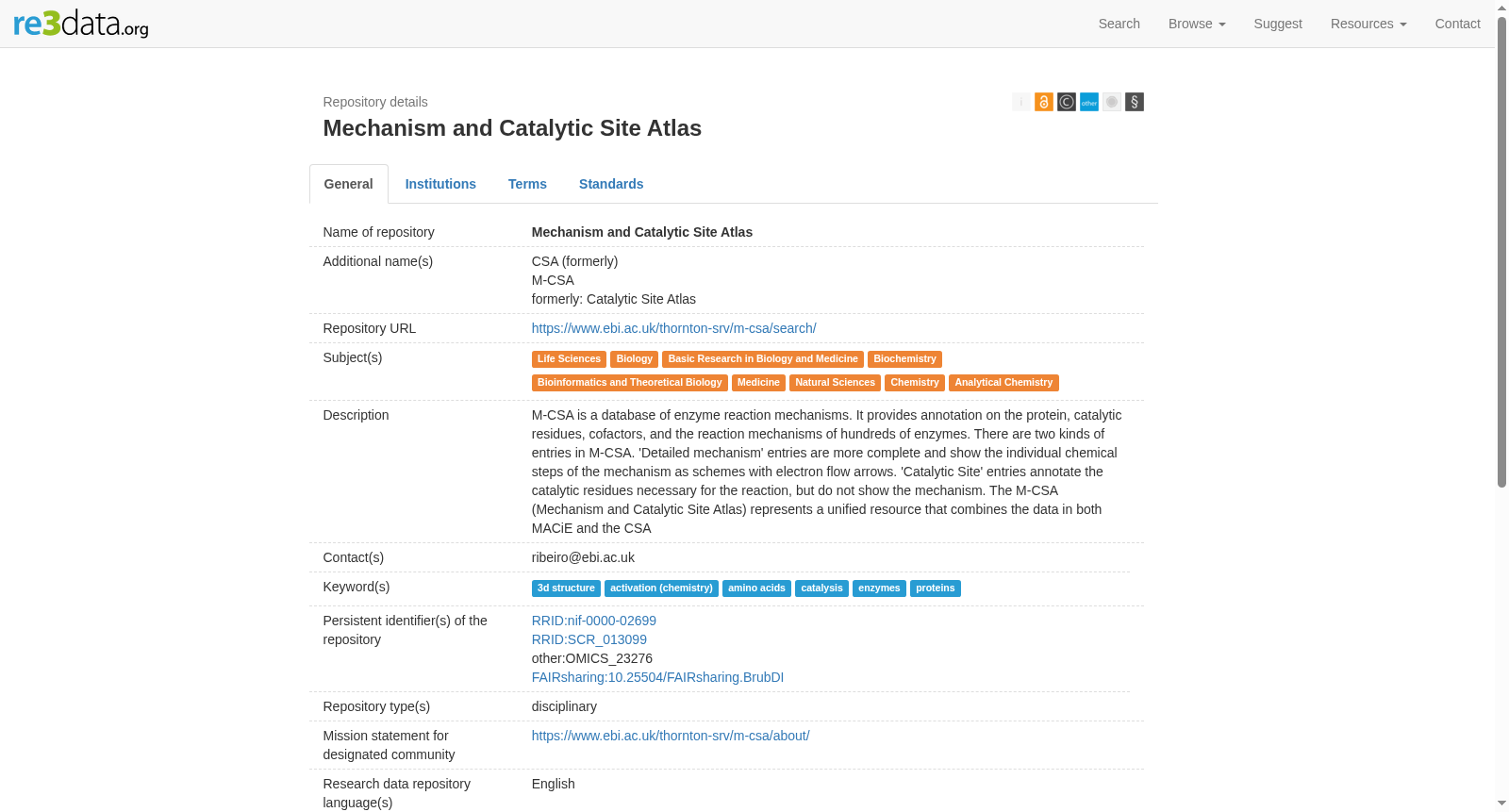
Task: Open the m-csa/about mission statement link
Action: click(671, 736)
